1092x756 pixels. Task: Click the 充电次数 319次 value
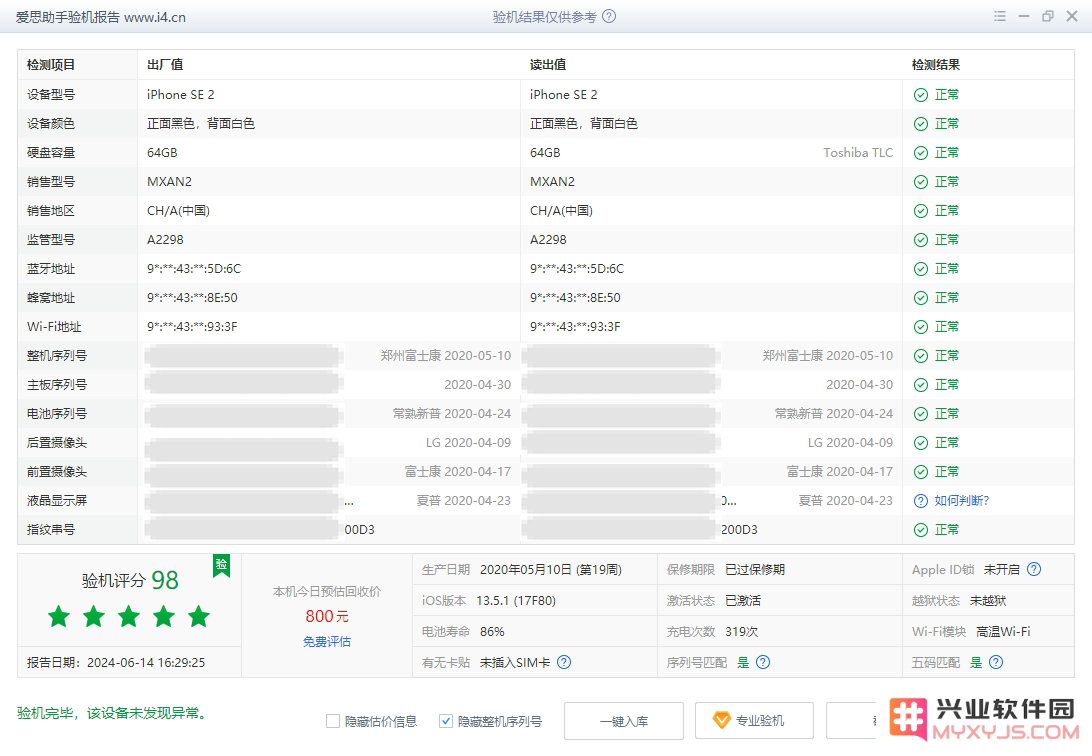[x=742, y=631]
